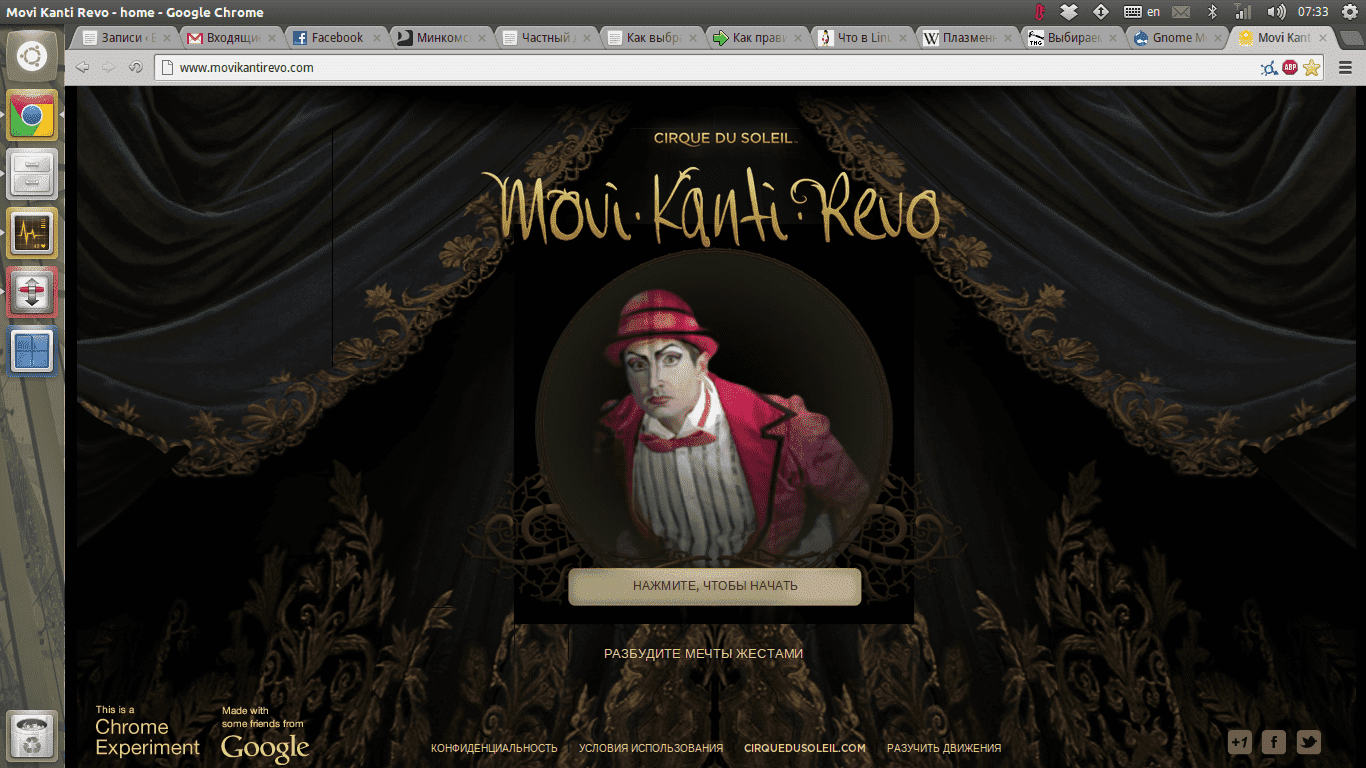Share the page on Twitter

1309,742
